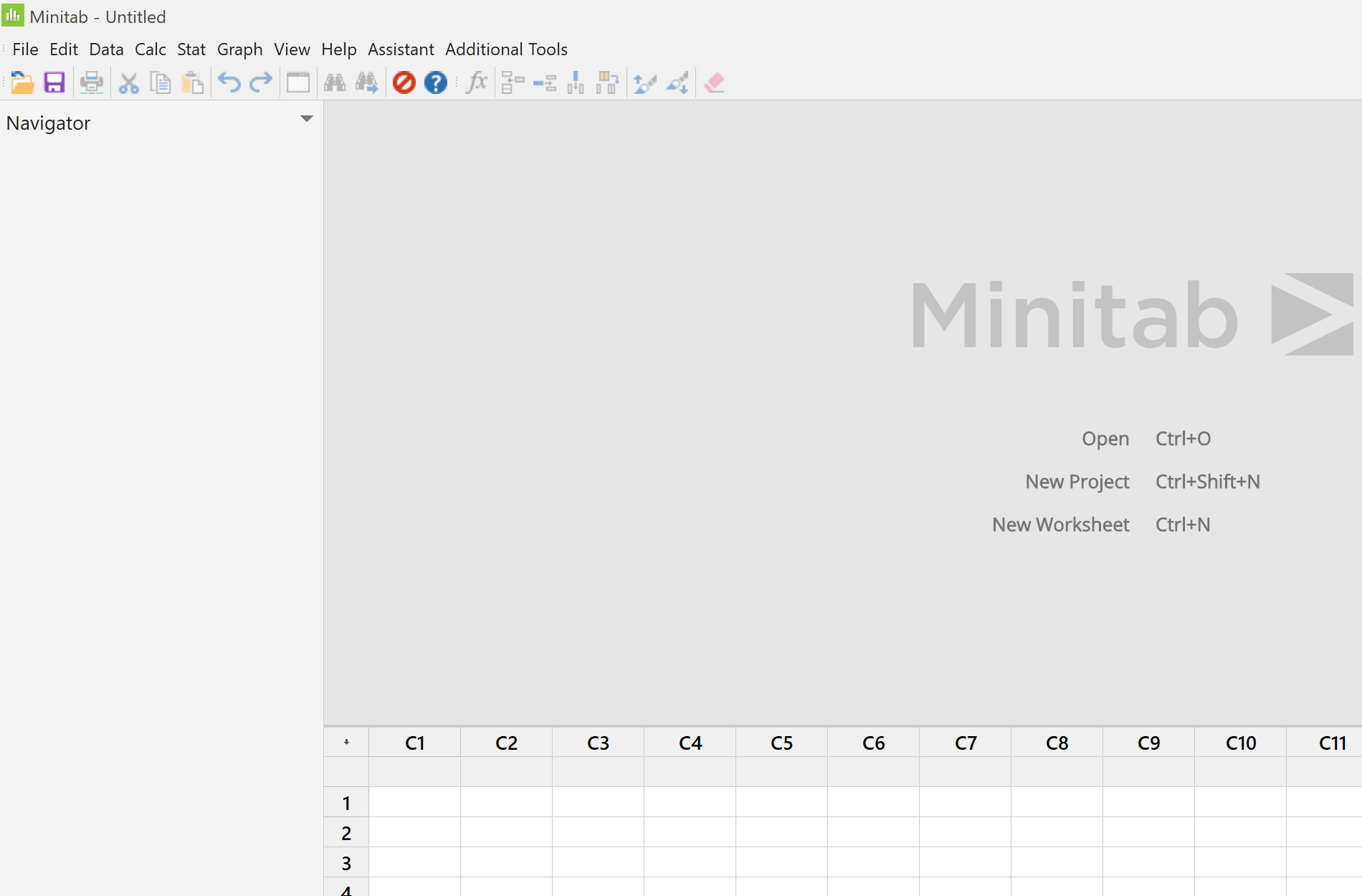Click the Edit Last Dialog window icon
Screen dimensions: 1362x896
[298, 82]
